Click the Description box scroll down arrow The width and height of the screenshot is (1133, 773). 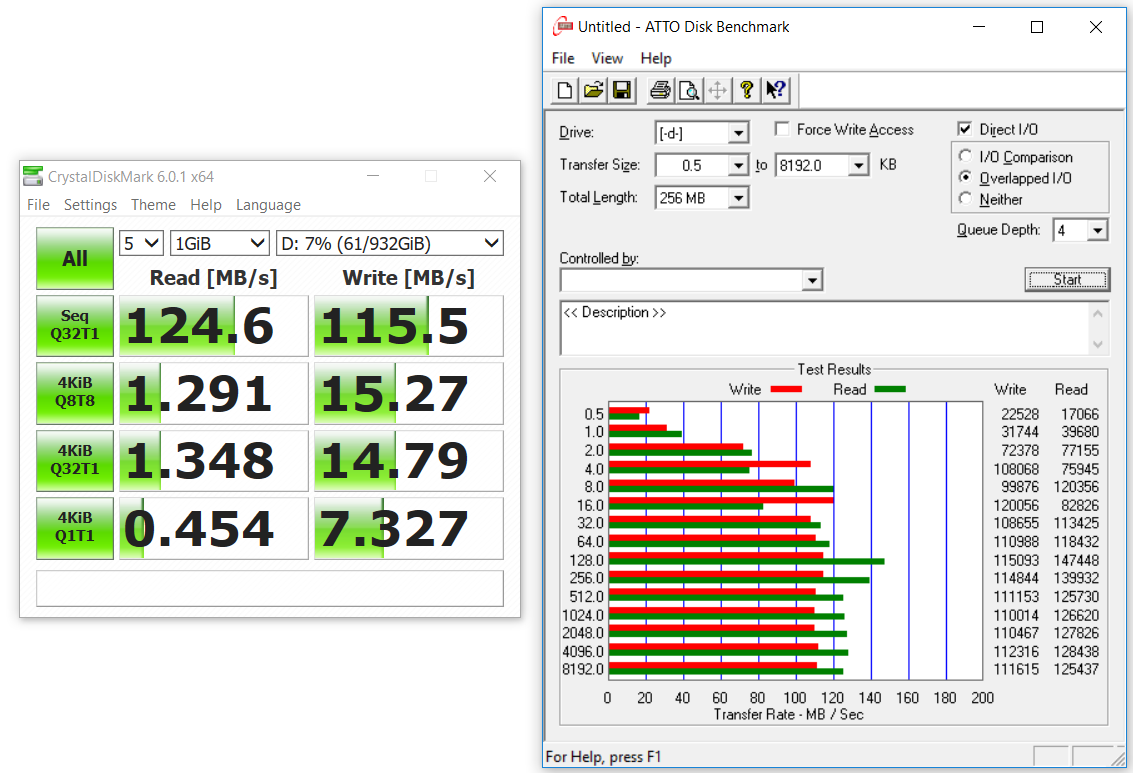1098,345
